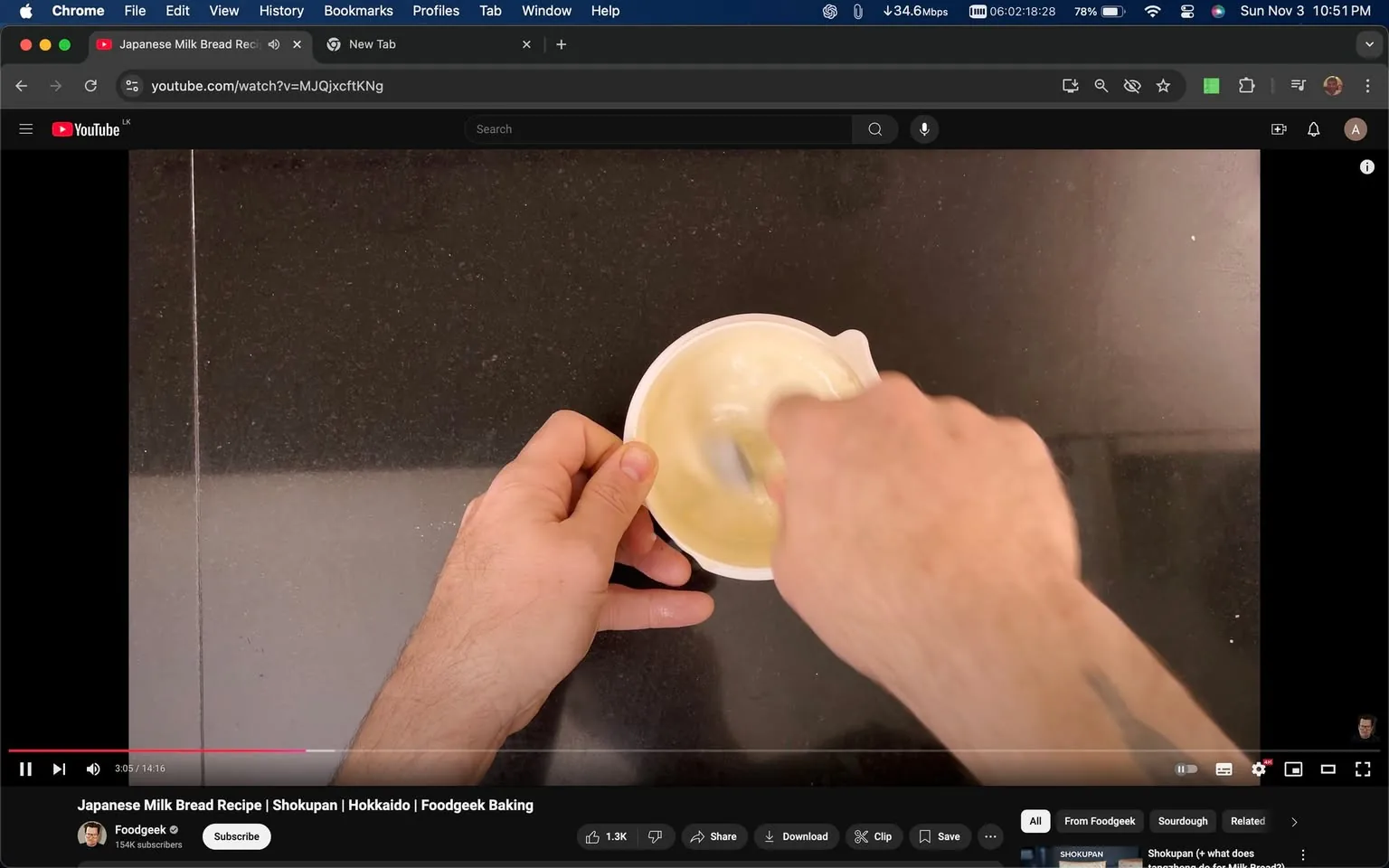Dislike the video
The height and width of the screenshot is (868, 1389).
pyautogui.click(x=655, y=836)
